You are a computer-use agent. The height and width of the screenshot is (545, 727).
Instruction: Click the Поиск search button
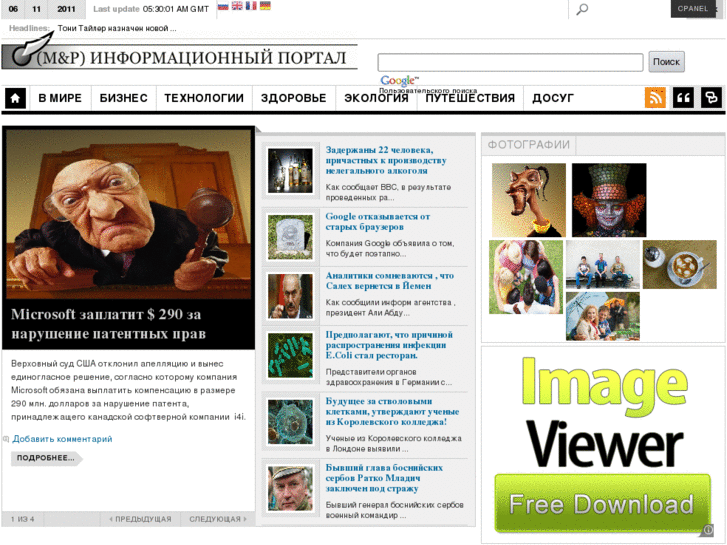click(666, 62)
